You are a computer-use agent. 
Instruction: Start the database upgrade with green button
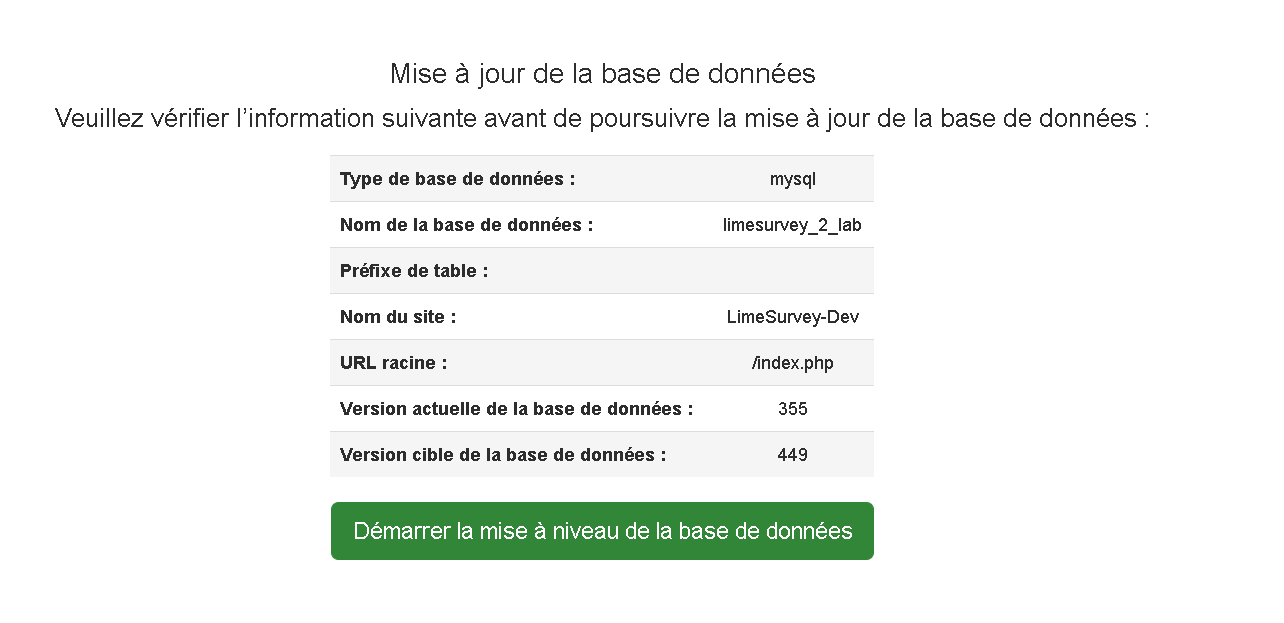602,531
